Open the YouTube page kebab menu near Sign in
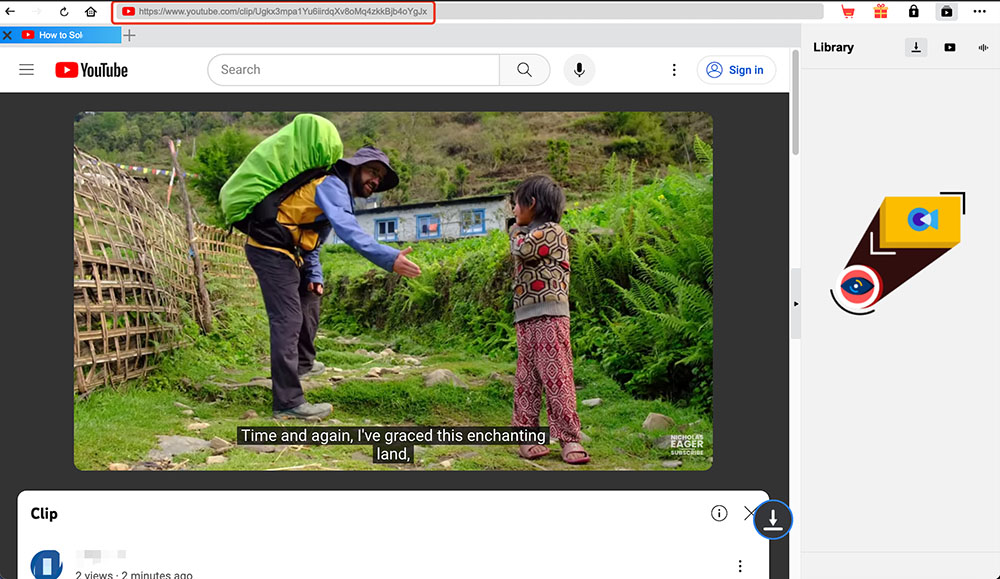Viewport: 1000px width, 579px height. 674,70
